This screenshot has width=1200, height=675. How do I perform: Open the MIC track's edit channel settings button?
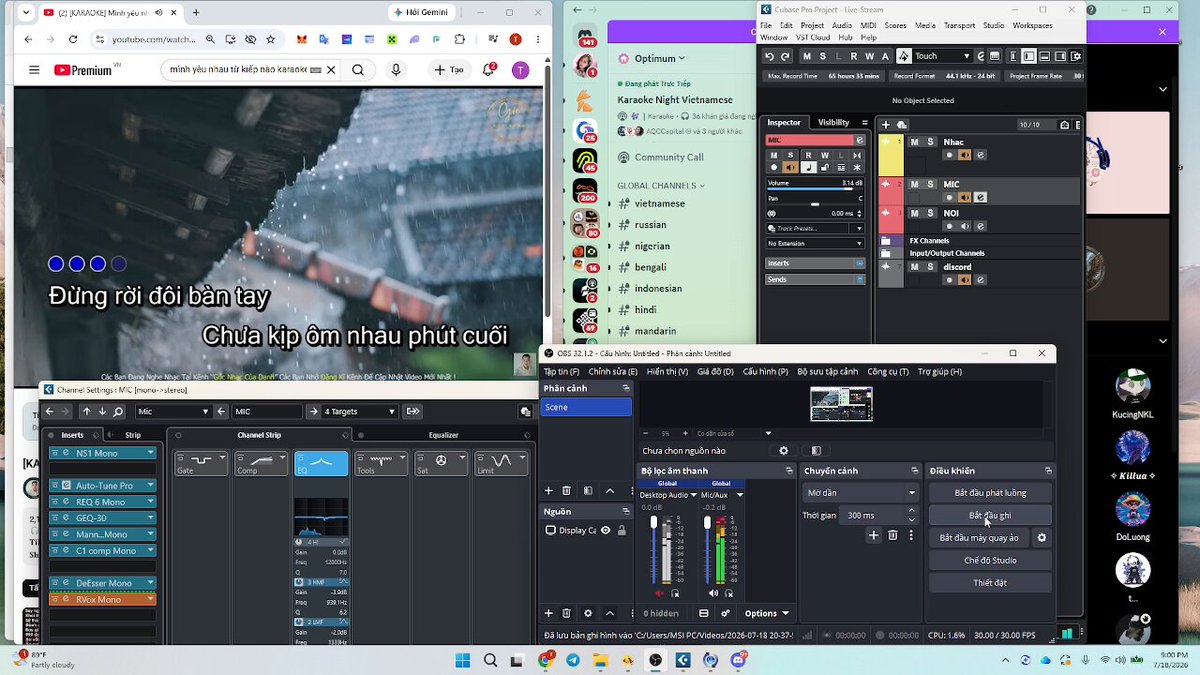(980, 197)
